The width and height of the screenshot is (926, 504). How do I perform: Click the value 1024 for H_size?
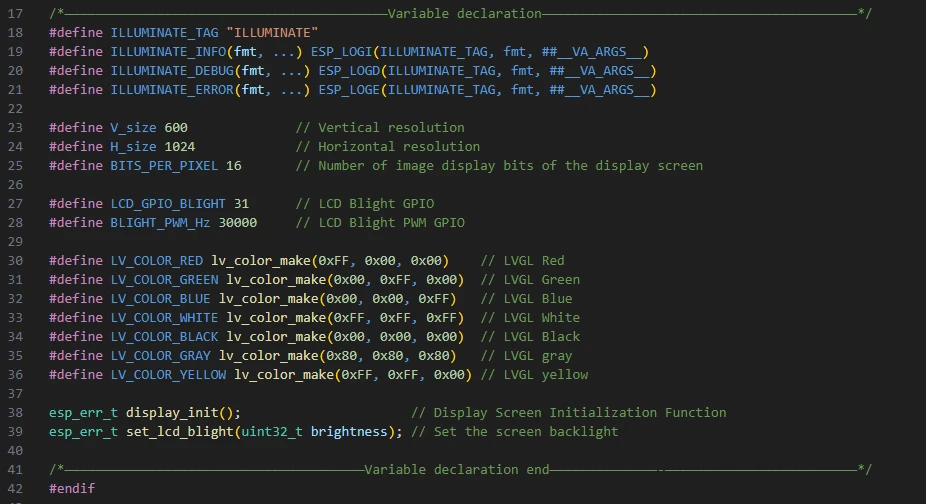pos(180,146)
